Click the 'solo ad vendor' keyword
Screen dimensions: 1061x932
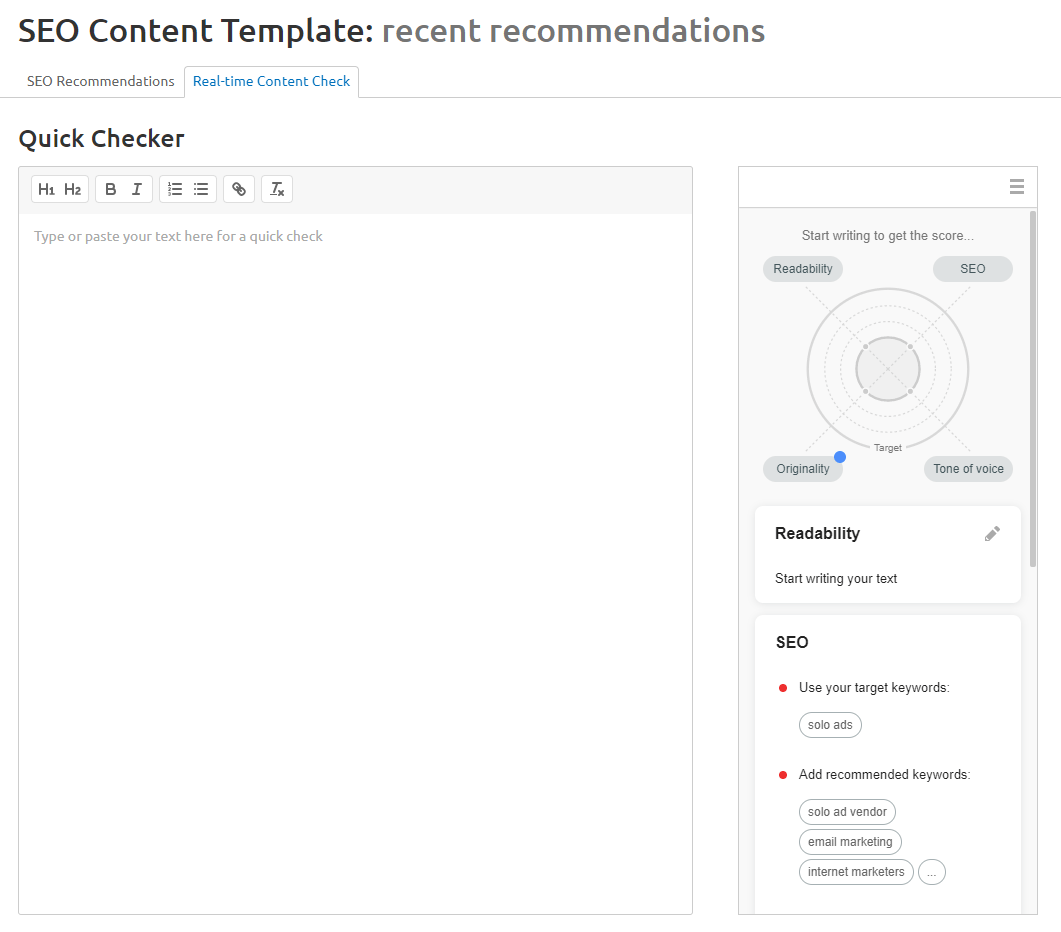point(847,812)
